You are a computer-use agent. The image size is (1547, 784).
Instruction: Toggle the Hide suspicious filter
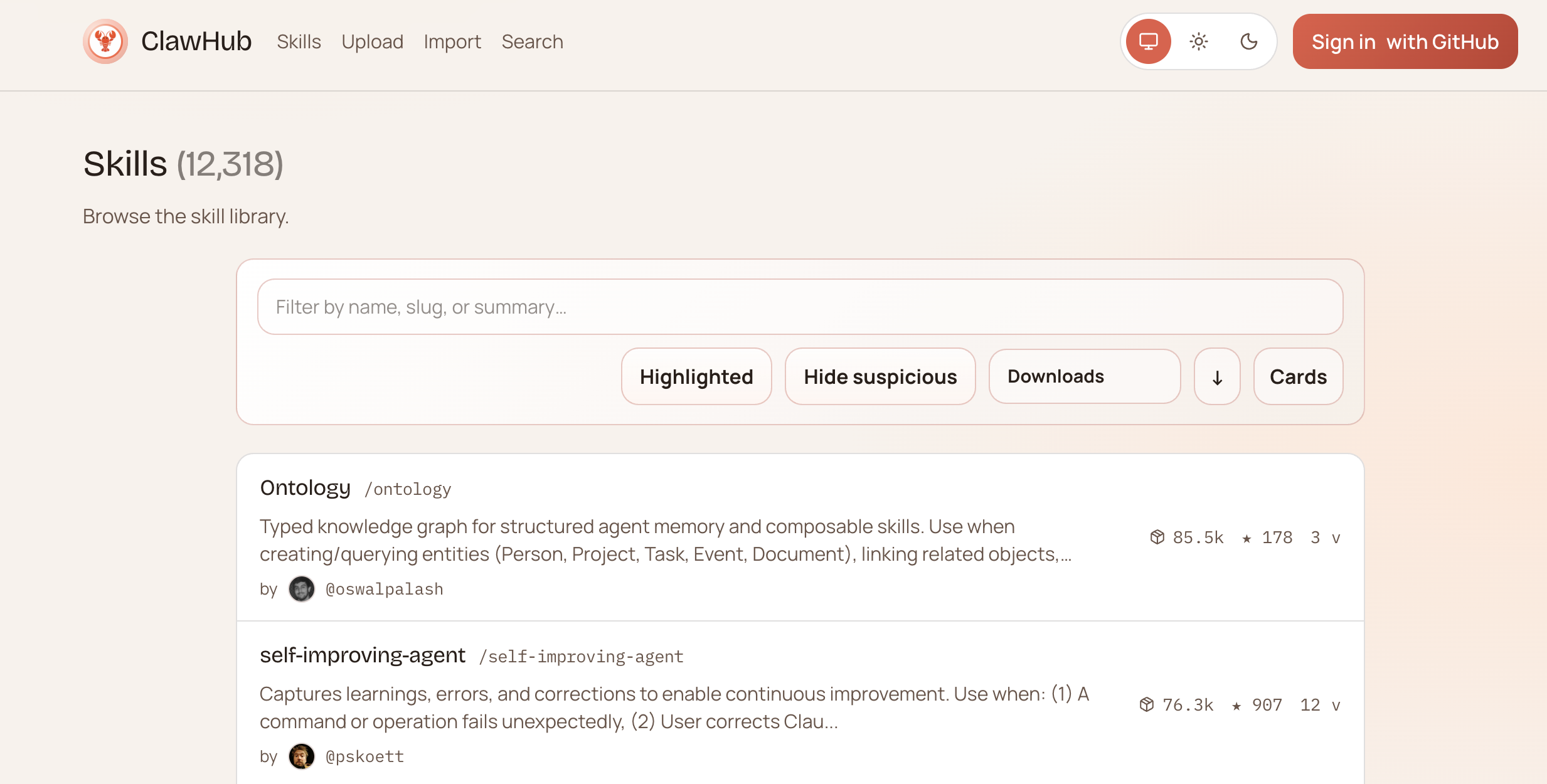(x=880, y=377)
